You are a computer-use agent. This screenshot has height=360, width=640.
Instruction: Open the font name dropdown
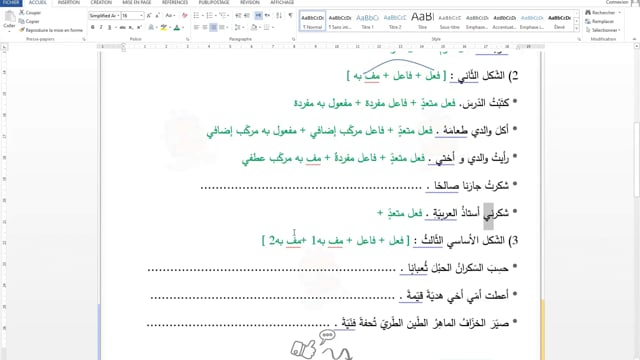118,16
